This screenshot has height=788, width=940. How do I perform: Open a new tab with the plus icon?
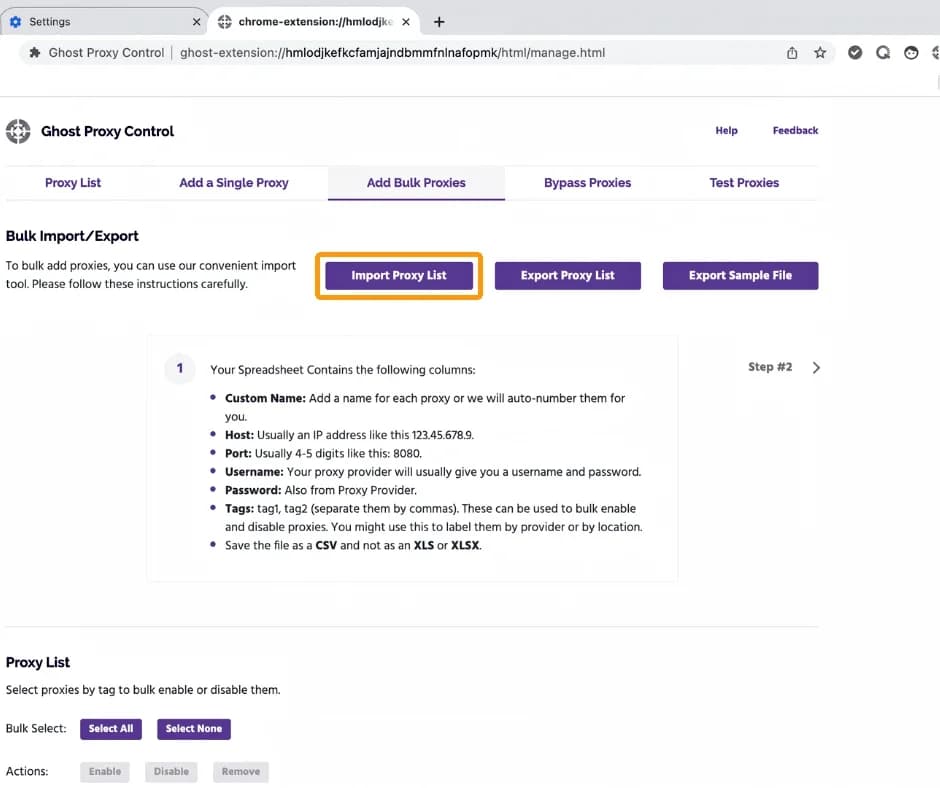pos(441,20)
